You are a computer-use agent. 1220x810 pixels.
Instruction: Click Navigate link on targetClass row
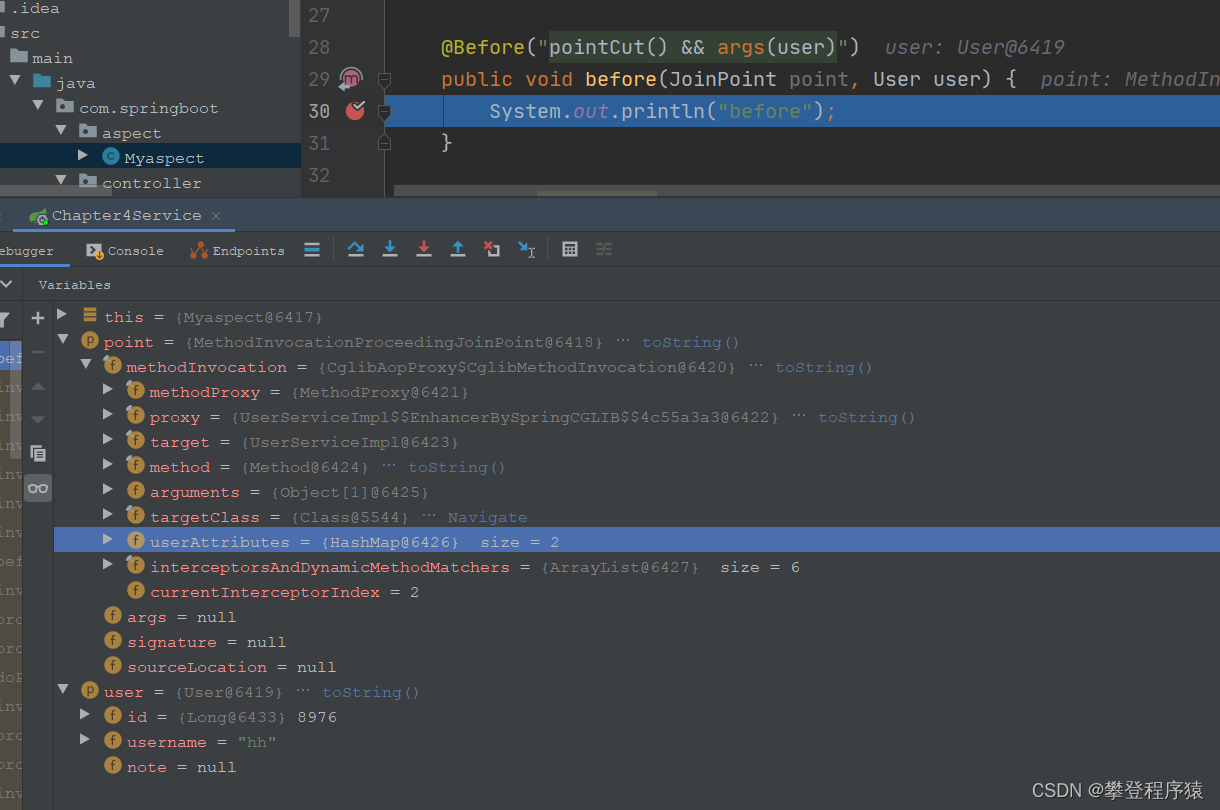pos(487,517)
